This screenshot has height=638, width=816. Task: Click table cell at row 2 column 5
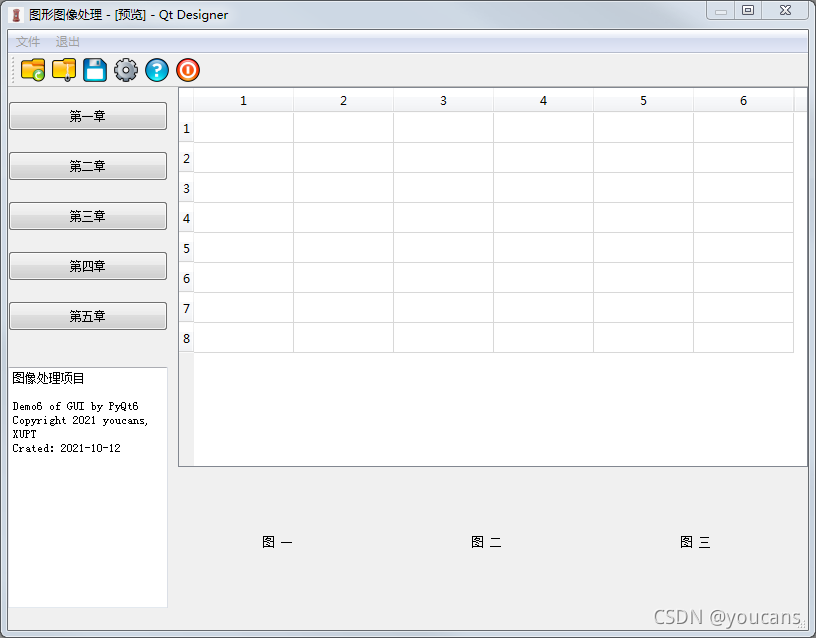643,158
